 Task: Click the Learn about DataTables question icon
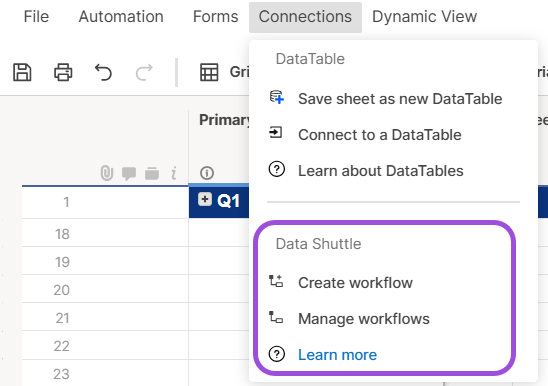(277, 170)
